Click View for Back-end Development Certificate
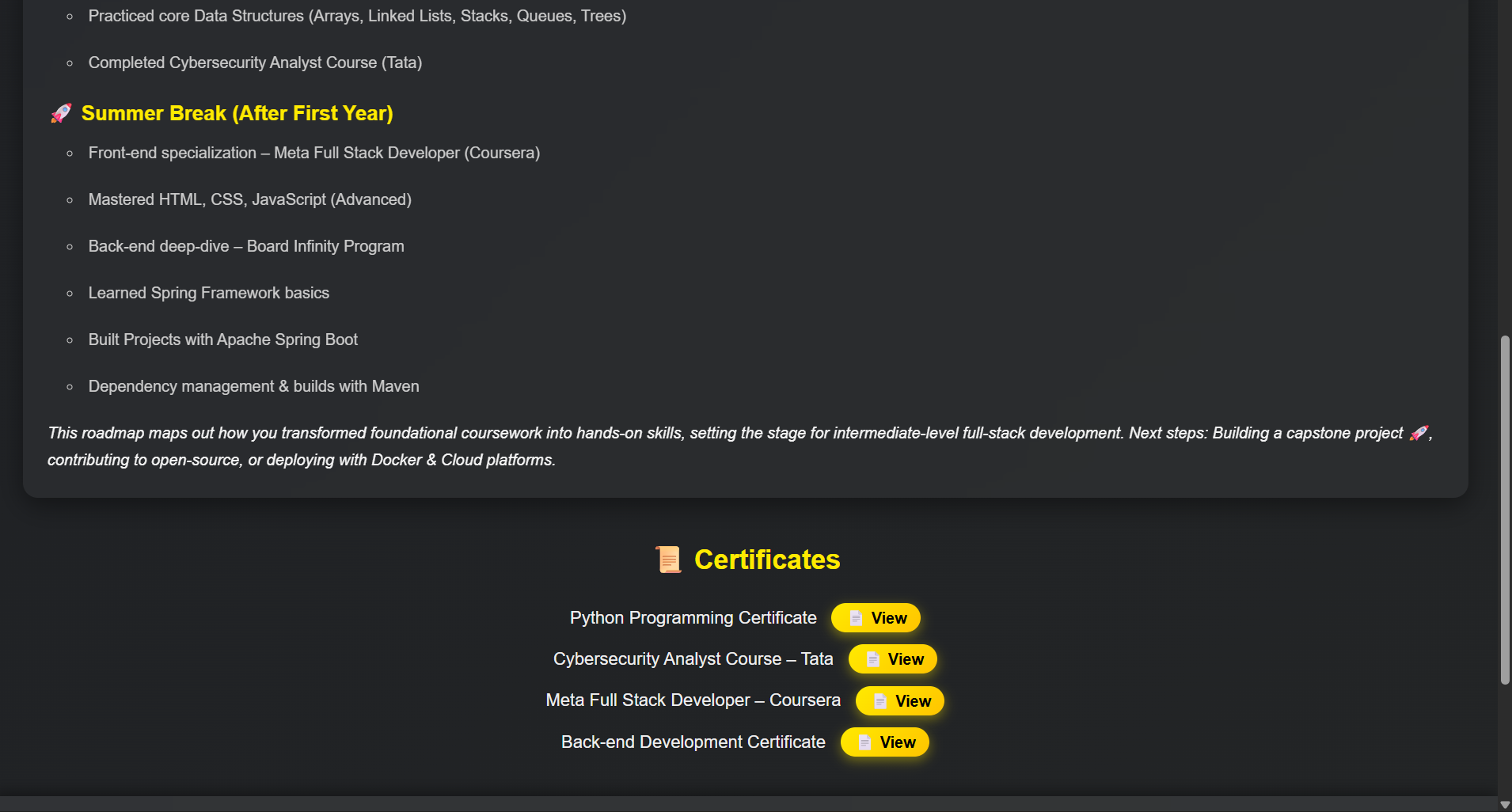Image resolution: width=1512 pixels, height=812 pixels. pos(884,742)
